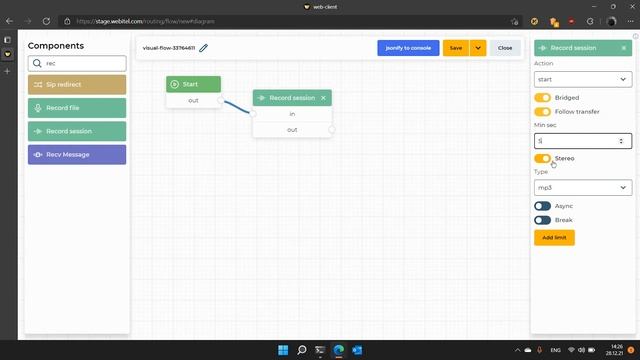Click the Recv Message icon
Image resolution: width=640 pixels, height=360 pixels.
(38, 155)
